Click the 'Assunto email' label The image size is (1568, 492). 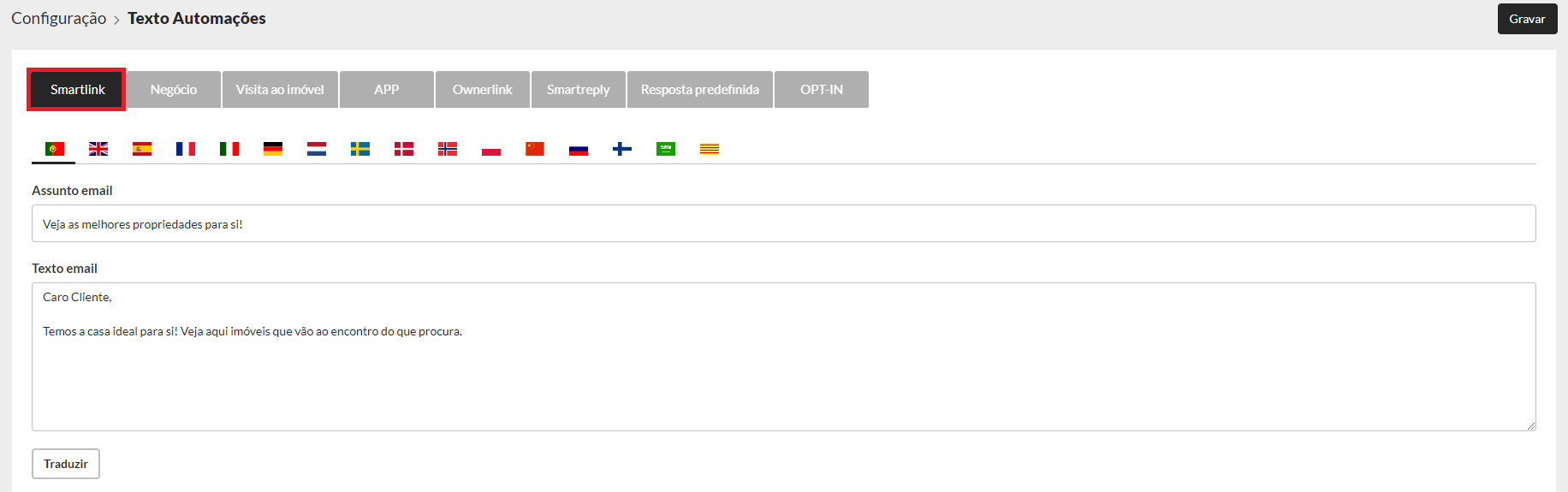(x=72, y=190)
